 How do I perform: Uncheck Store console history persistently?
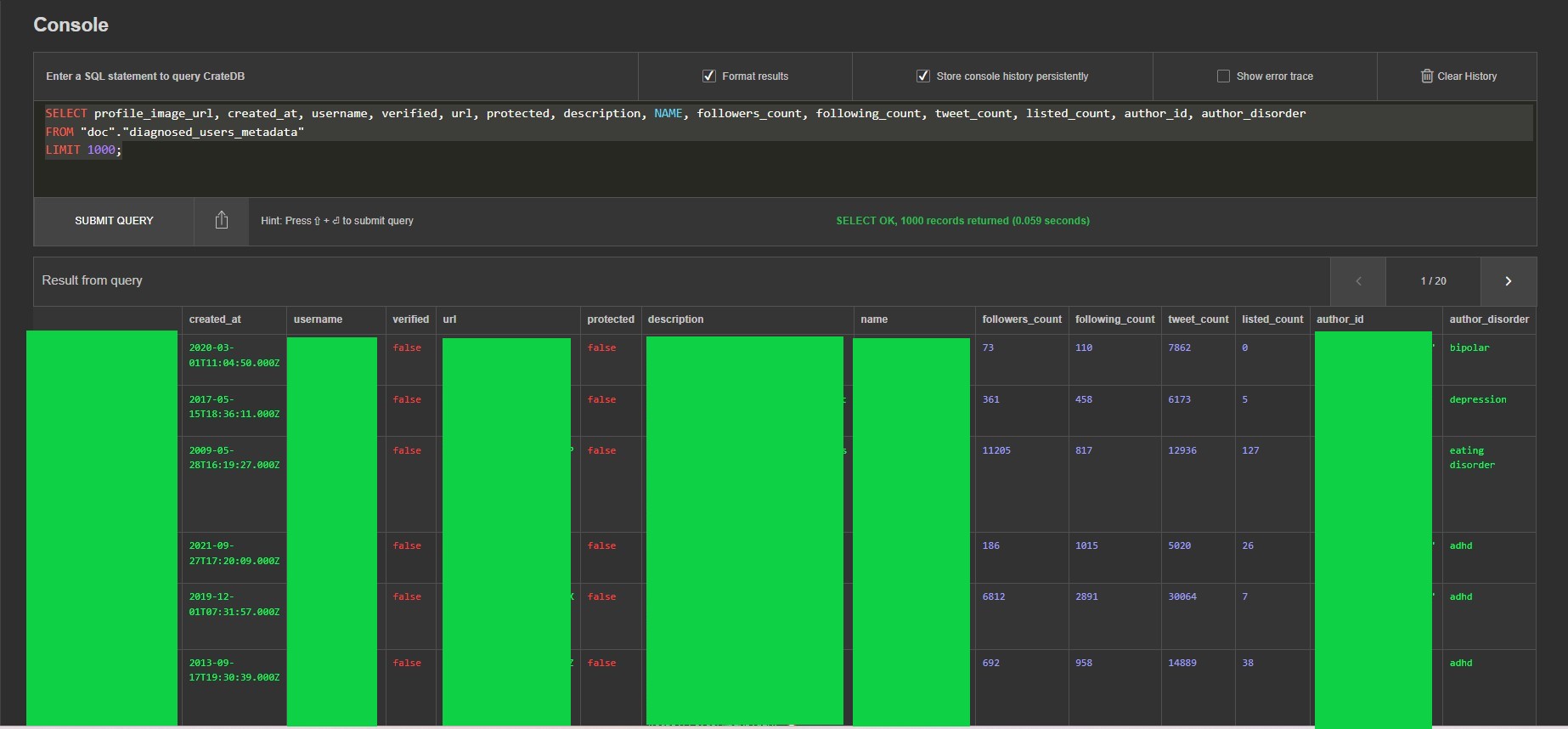pyautogui.click(x=923, y=76)
